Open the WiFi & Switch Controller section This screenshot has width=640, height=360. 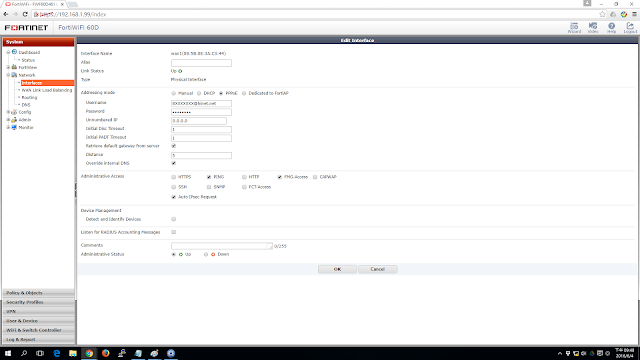tap(38, 330)
